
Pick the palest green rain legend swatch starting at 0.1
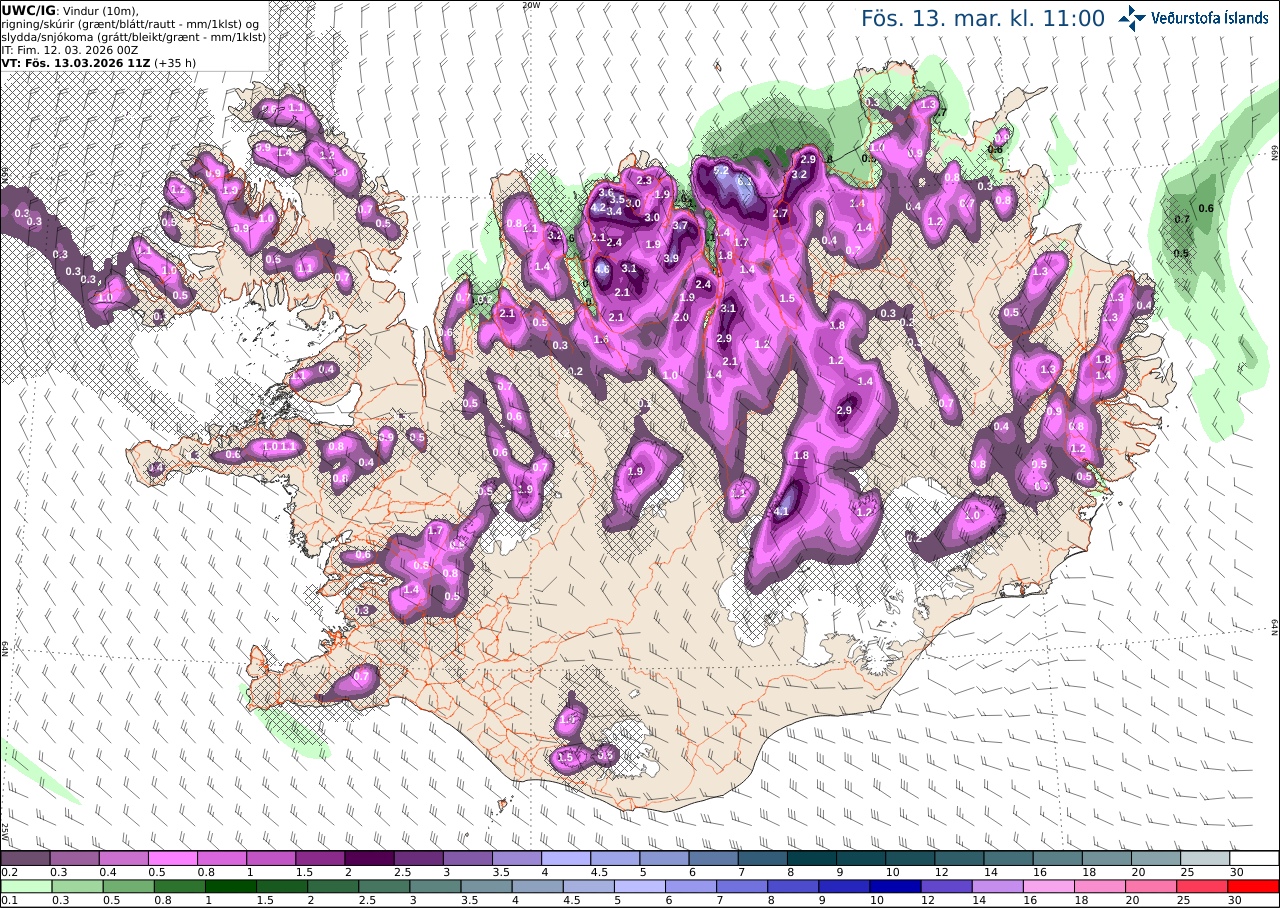[x=25, y=886]
